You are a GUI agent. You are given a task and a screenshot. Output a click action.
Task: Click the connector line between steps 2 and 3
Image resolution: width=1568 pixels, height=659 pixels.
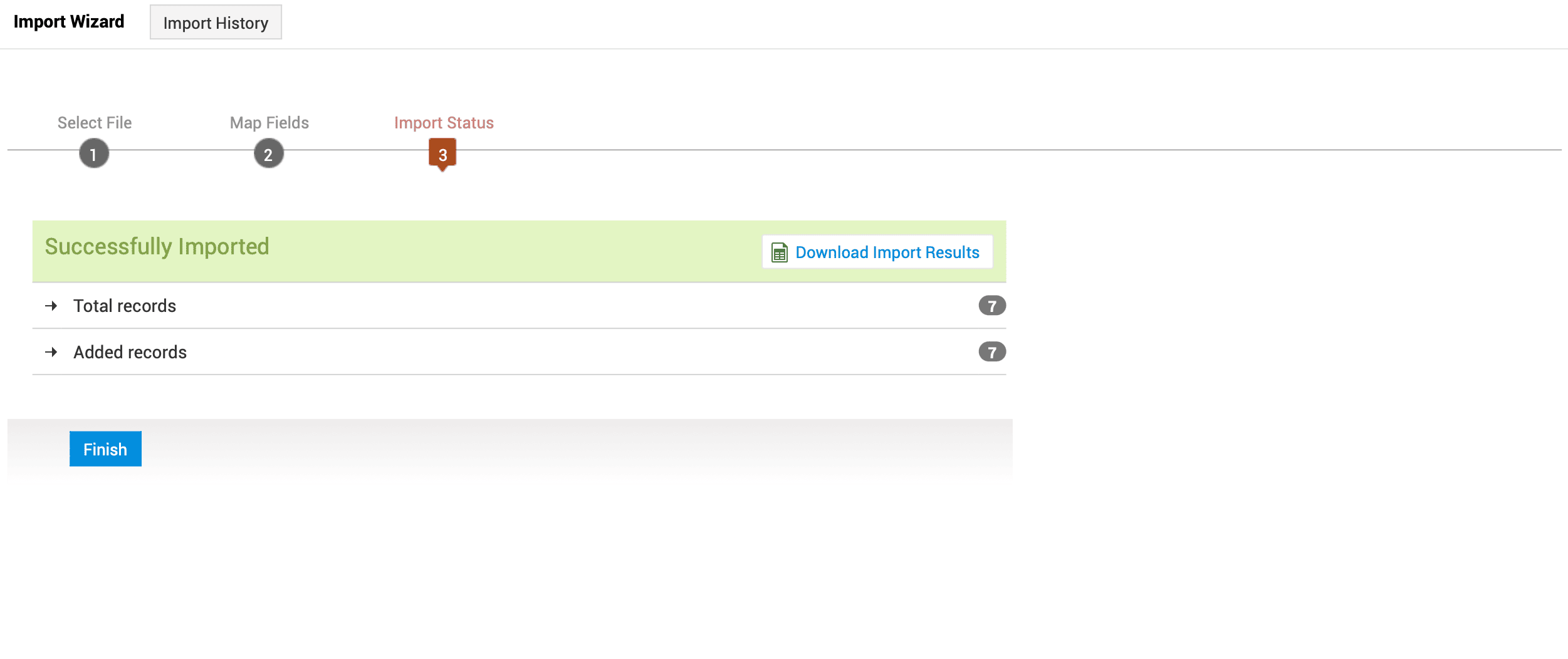click(x=356, y=150)
